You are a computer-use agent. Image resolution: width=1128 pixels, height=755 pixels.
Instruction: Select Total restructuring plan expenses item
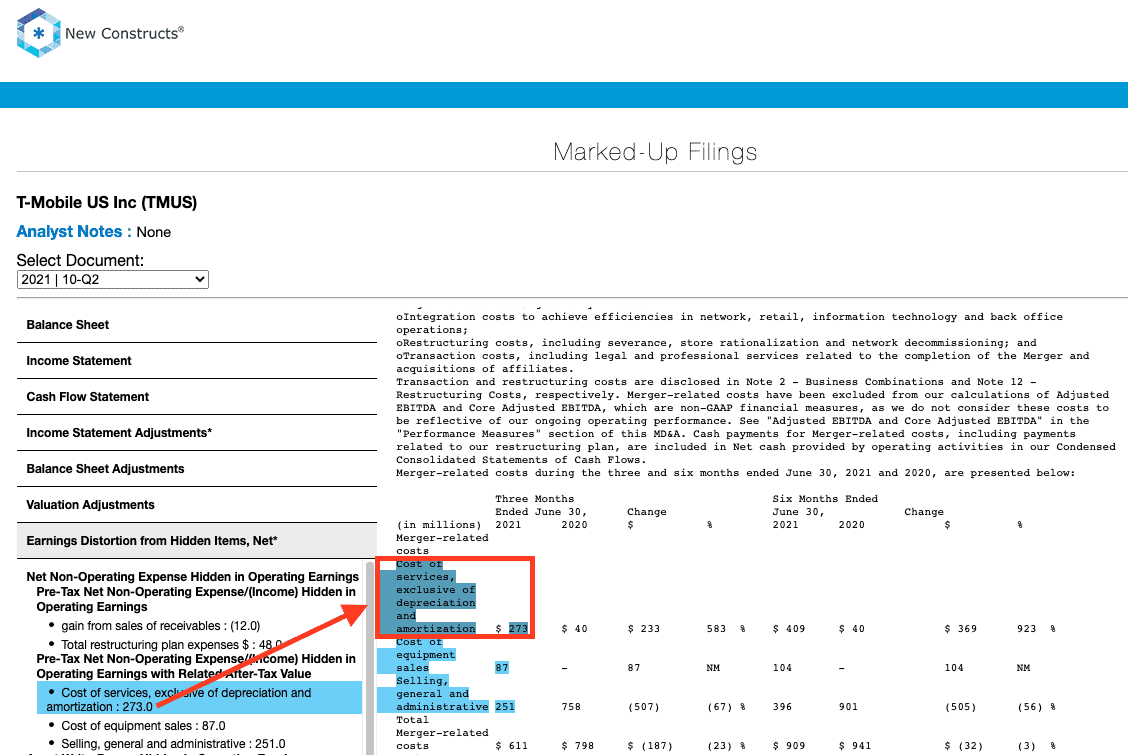(x=171, y=644)
